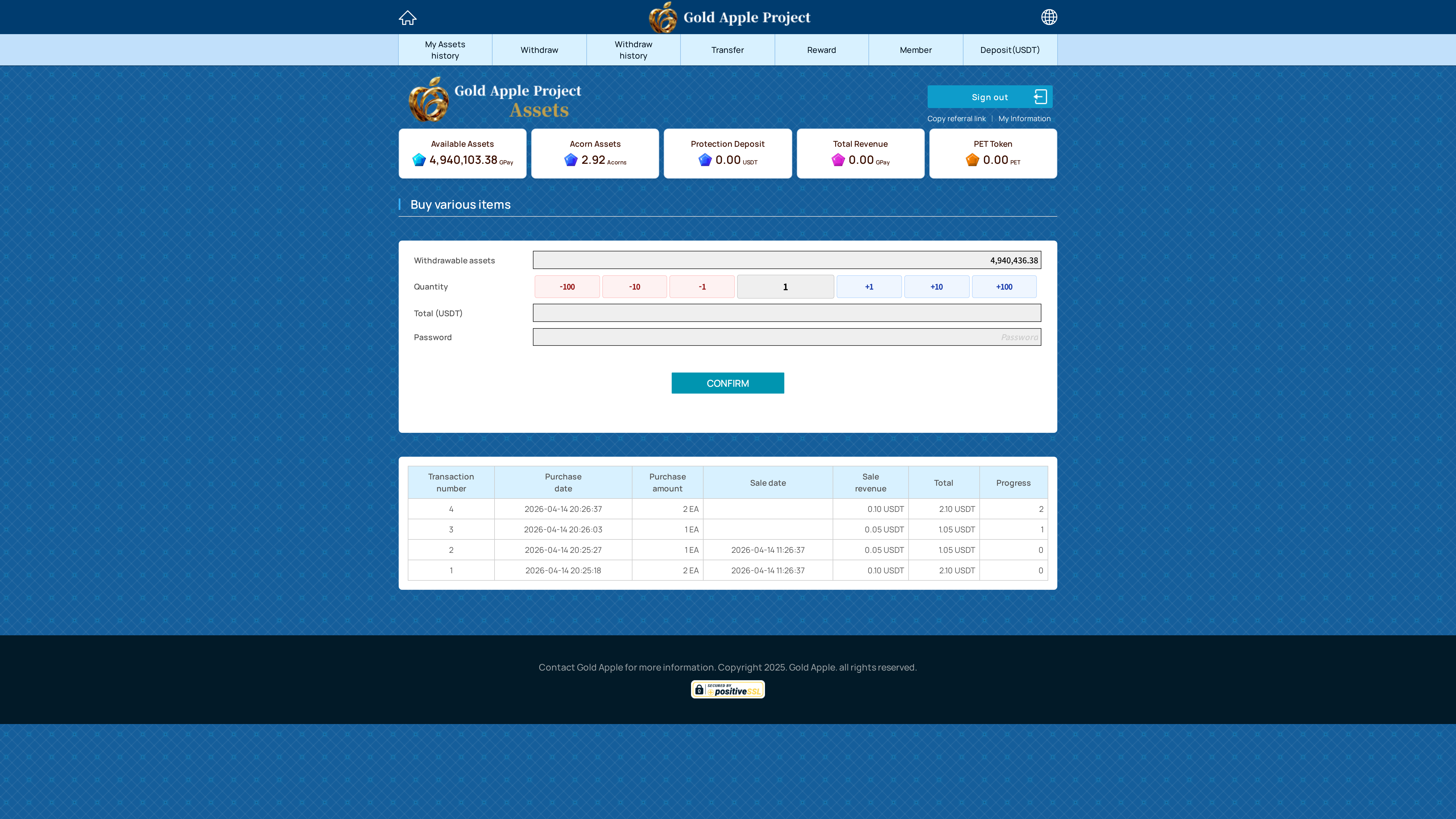The height and width of the screenshot is (819, 1456).
Task: Click the orange PET Token gem icon
Action: pos(972,160)
